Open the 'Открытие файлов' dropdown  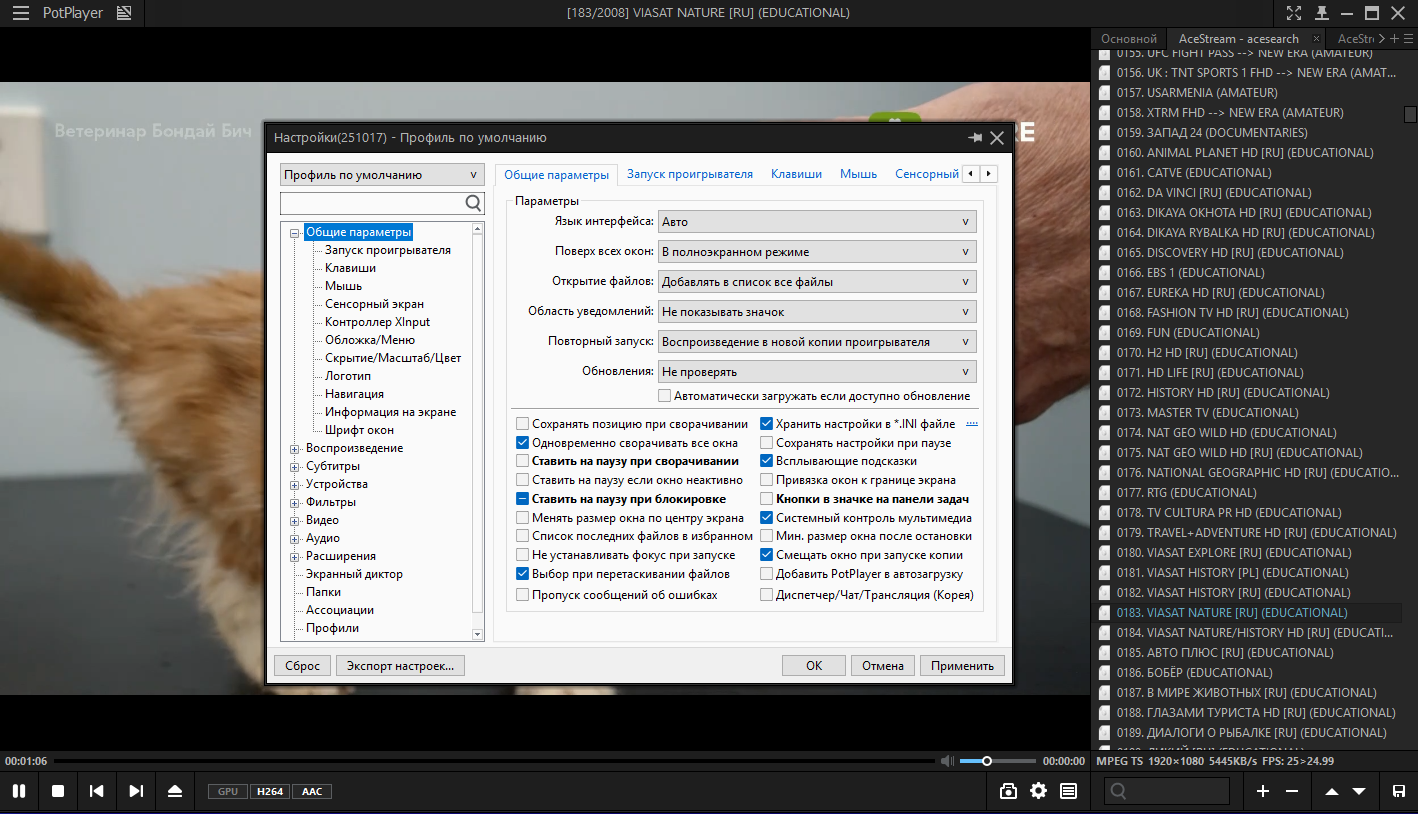(817, 282)
